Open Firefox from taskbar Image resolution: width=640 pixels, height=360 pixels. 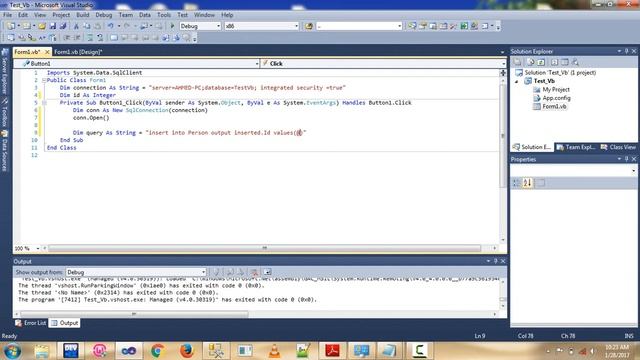187,351
